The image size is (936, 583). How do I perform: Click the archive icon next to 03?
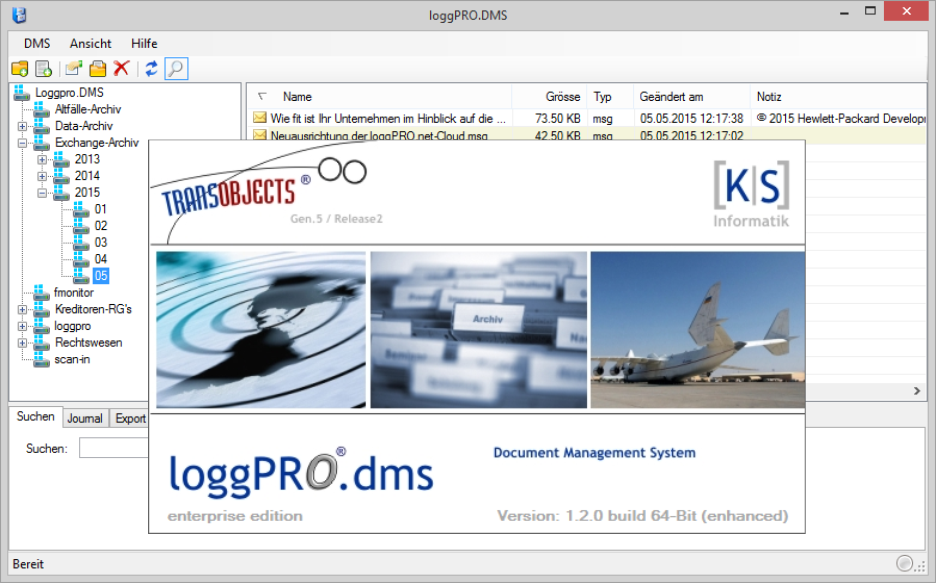point(81,243)
